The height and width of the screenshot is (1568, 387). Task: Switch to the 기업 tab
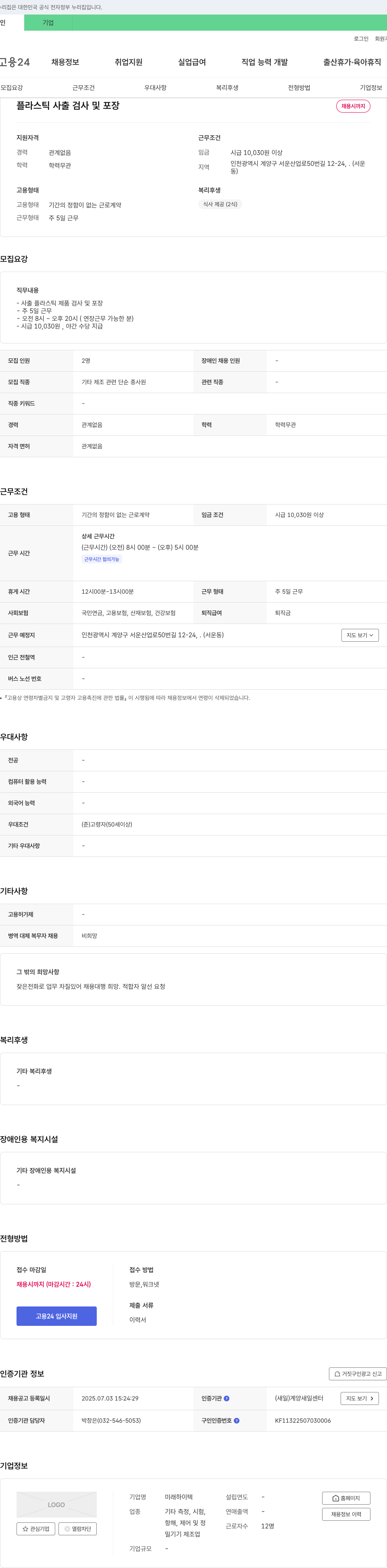coord(48,23)
